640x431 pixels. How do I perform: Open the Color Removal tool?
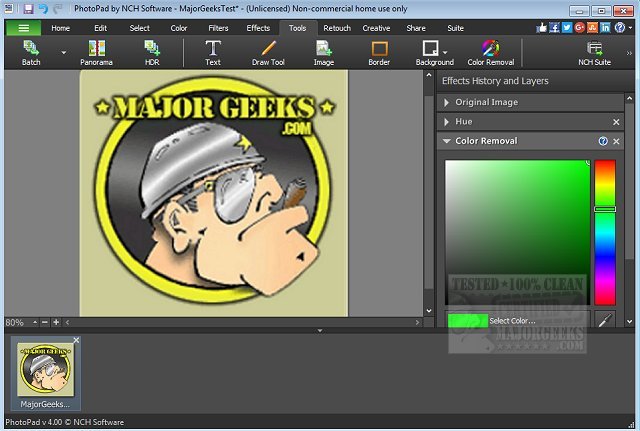tap(491, 53)
